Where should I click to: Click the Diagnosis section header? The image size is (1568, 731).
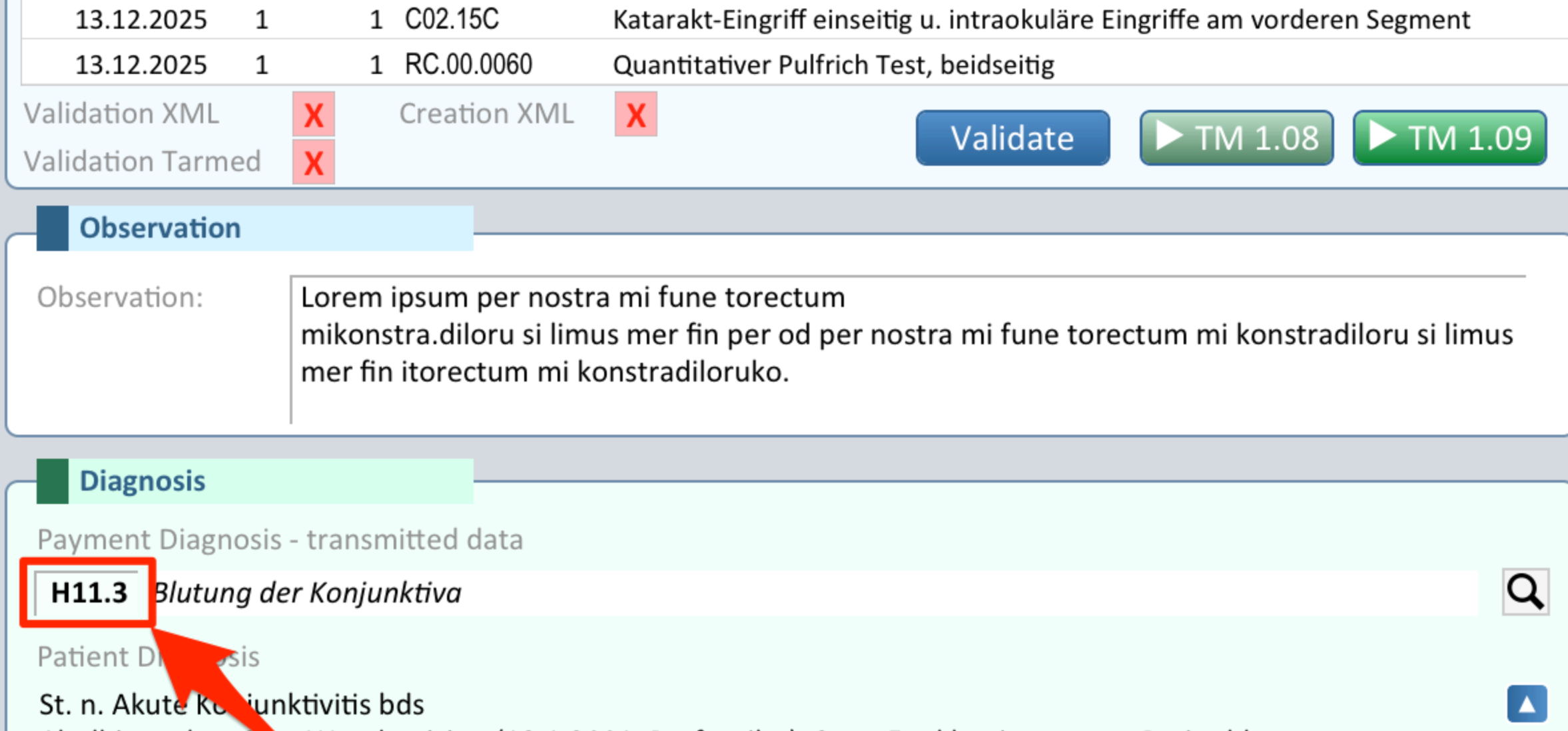[143, 481]
